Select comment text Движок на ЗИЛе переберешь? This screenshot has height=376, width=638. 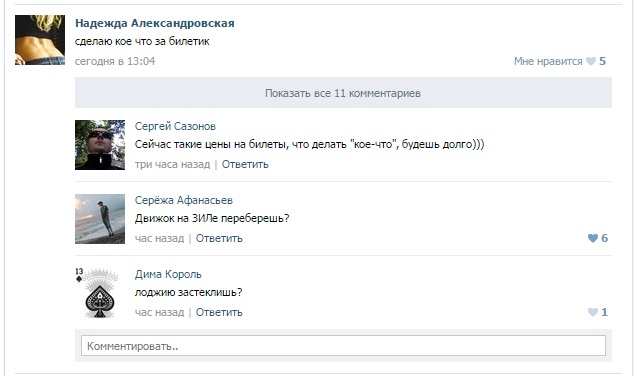tap(212, 219)
